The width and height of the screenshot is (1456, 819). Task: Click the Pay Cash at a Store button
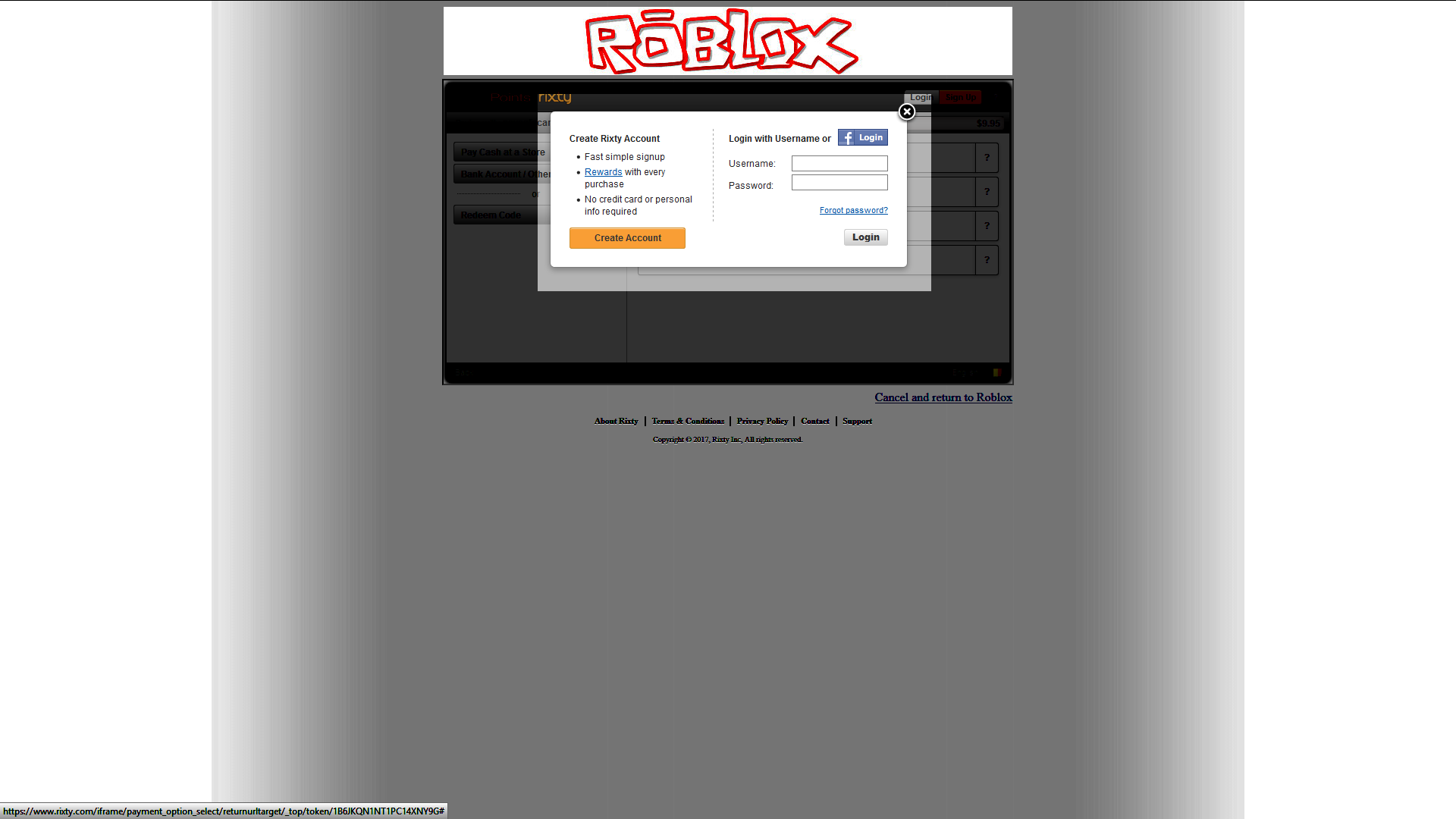coord(502,152)
